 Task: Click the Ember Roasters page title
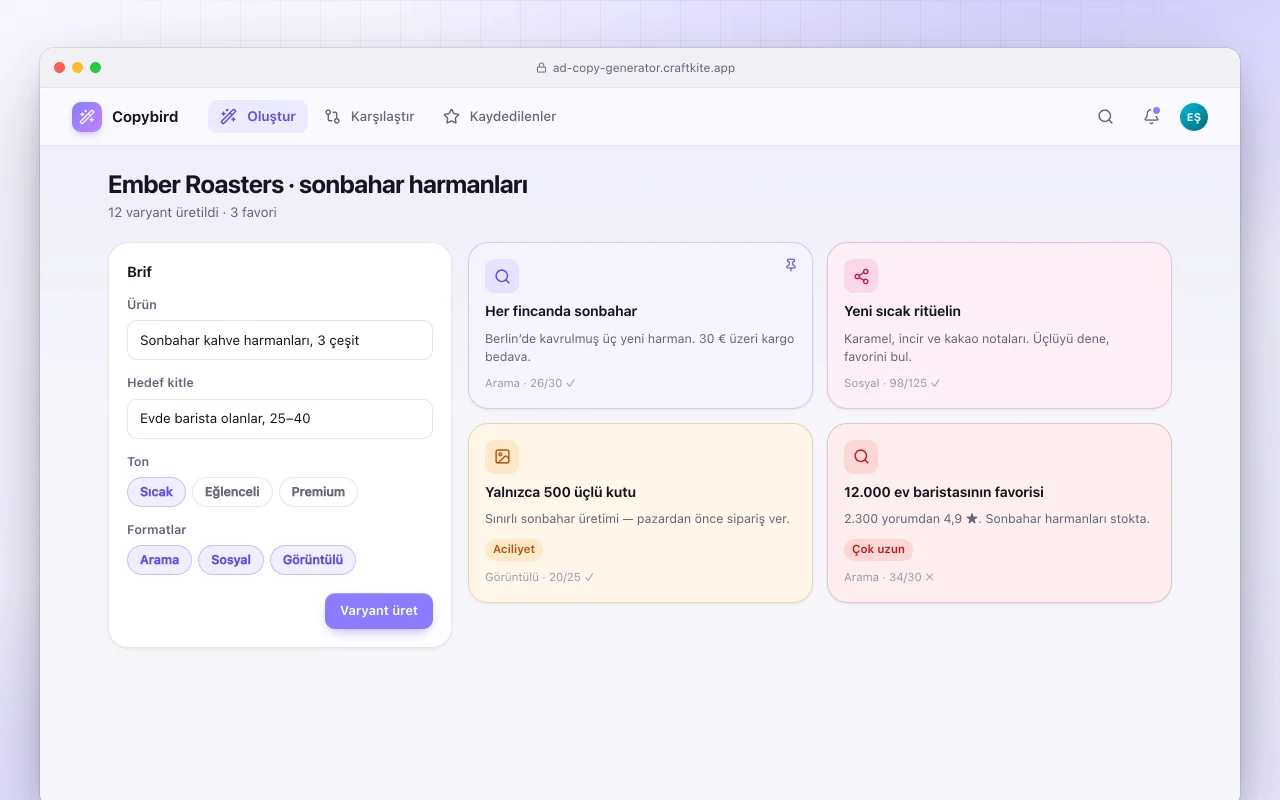(318, 185)
